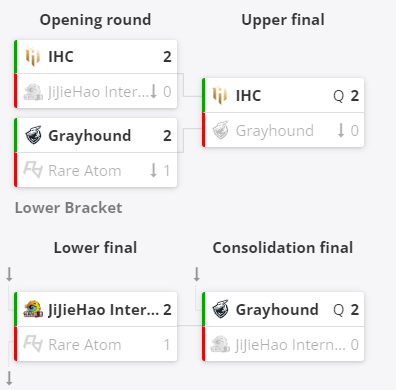This screenshot has width=396, height=390.
Task: Click the Grayhound logo in Opening round
Action: 33,135
